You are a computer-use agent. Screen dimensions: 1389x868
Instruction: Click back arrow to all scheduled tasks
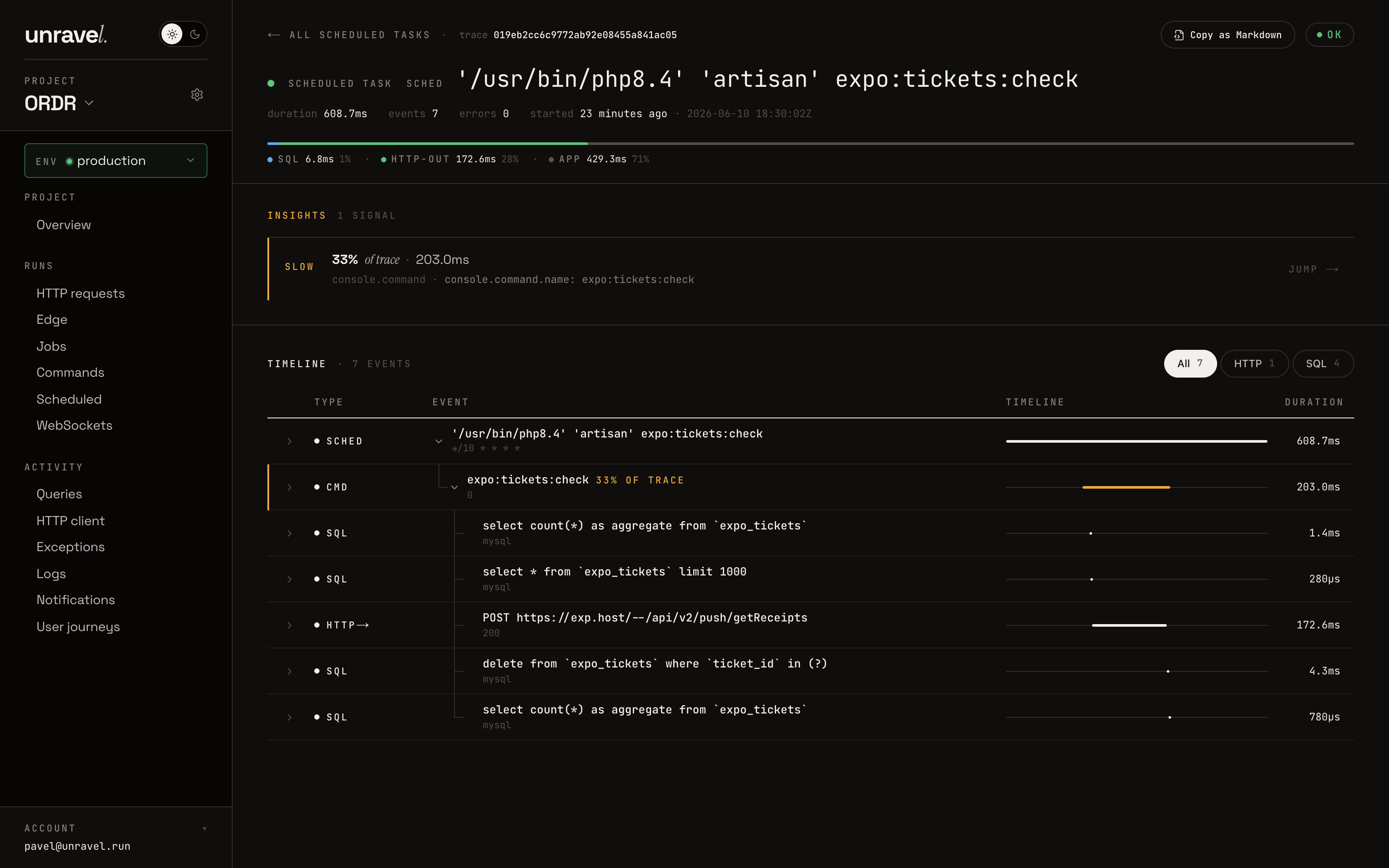click(x=274, y=35)
